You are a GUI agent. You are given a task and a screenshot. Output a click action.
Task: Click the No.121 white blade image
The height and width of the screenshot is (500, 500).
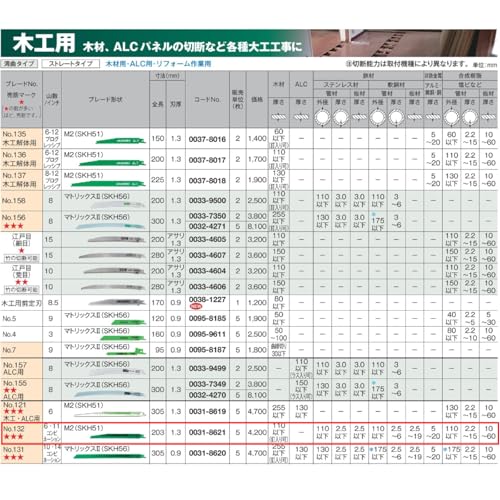(x=110, y=415)
